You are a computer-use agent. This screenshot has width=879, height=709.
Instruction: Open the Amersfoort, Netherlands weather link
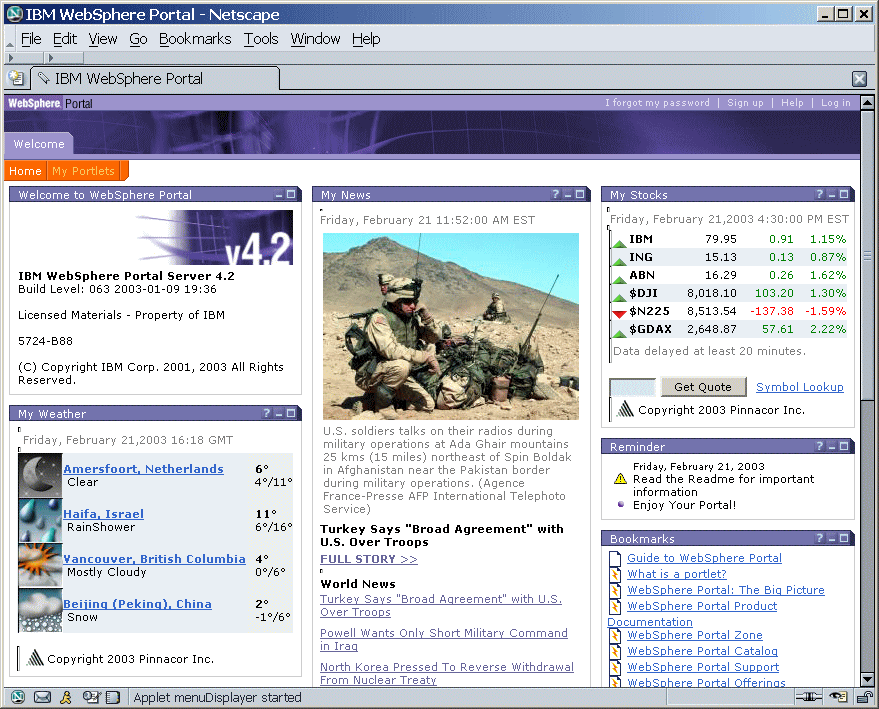point(143,469)
